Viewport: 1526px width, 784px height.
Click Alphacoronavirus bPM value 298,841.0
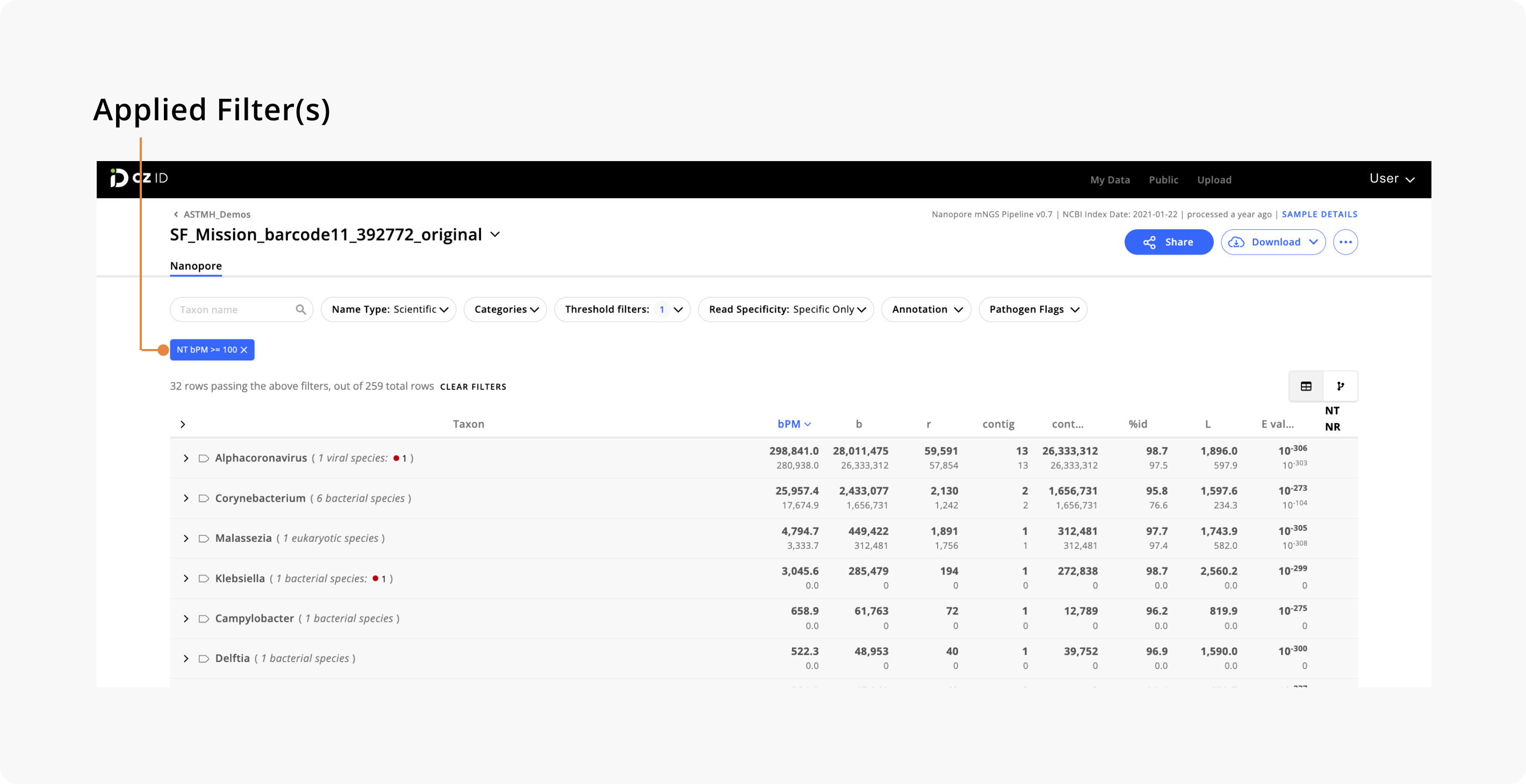coord(794,451)
